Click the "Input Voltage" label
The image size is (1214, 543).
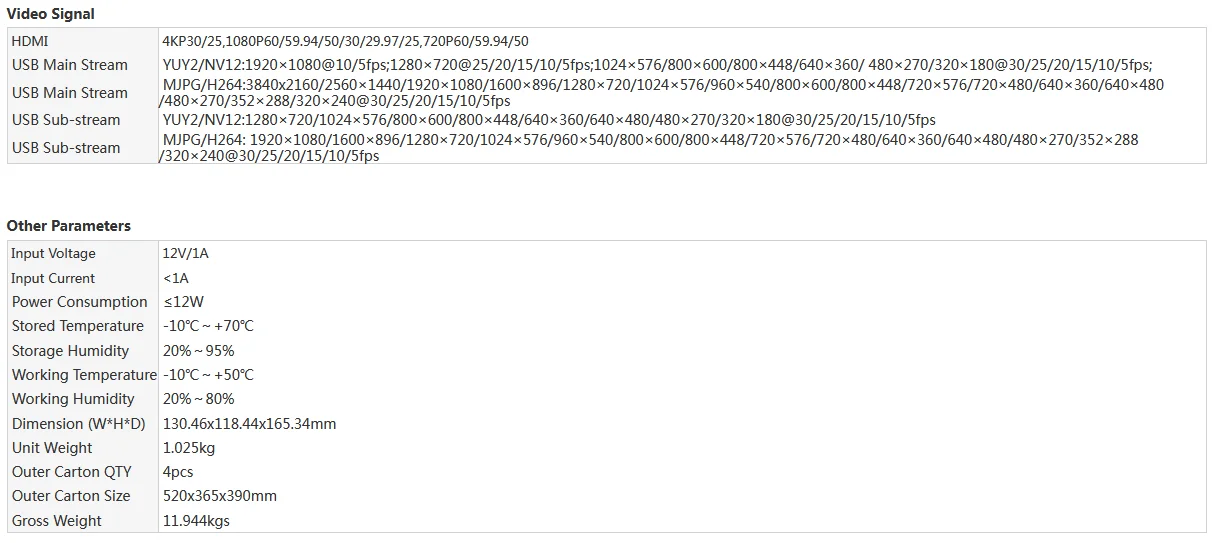coord(54,254)
